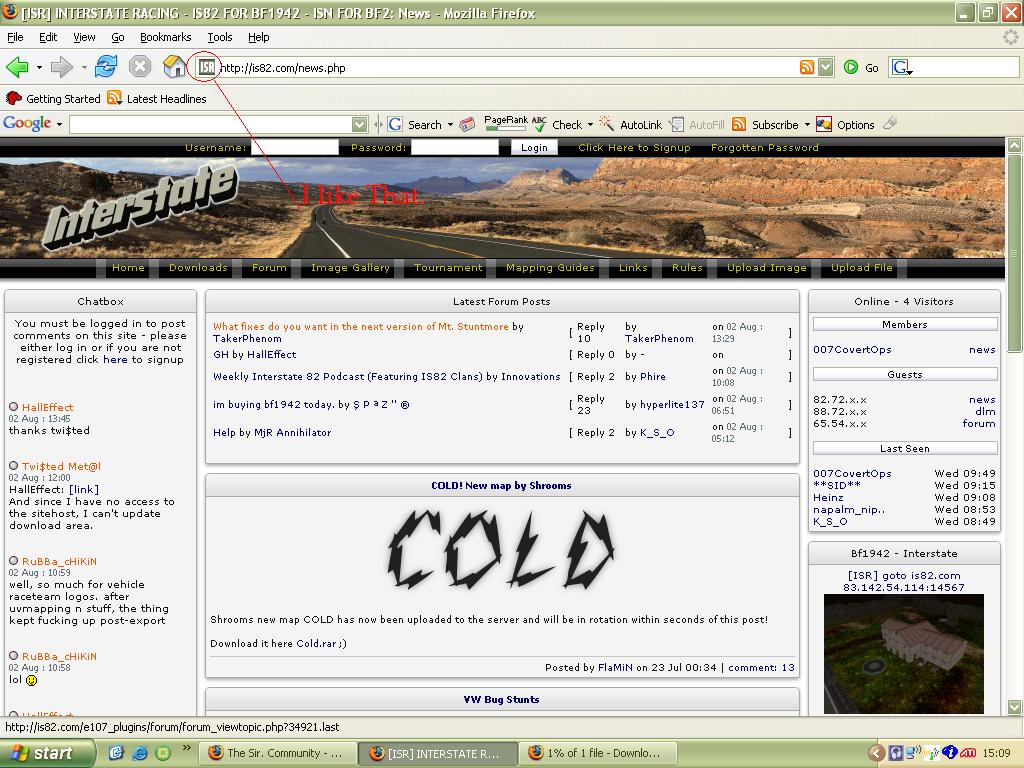1024x768 pixels.
Task: Open the Help menu
Action: 259,37
